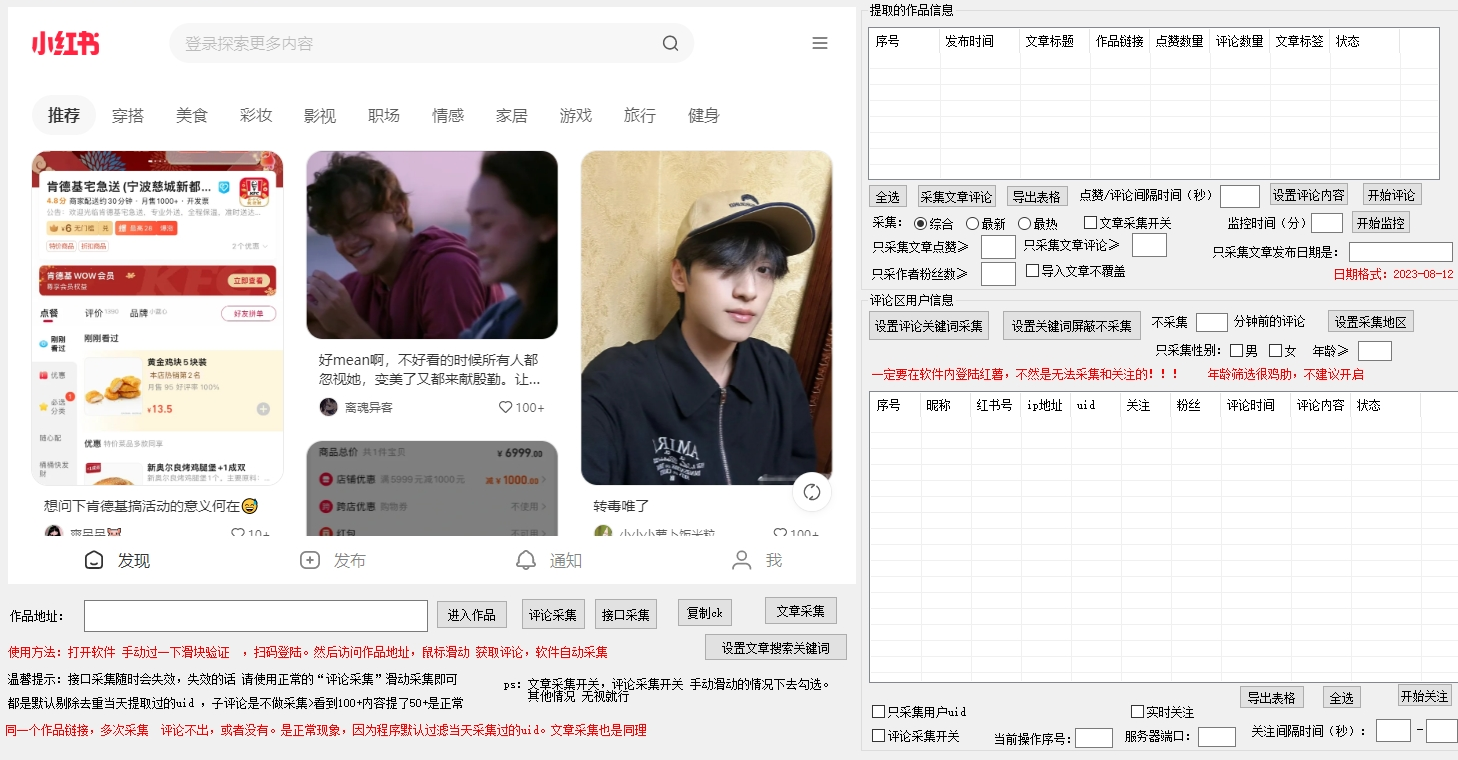Click the 我 profile person icon
This screenshot has height=760, width=1458.
coord(741,560)
